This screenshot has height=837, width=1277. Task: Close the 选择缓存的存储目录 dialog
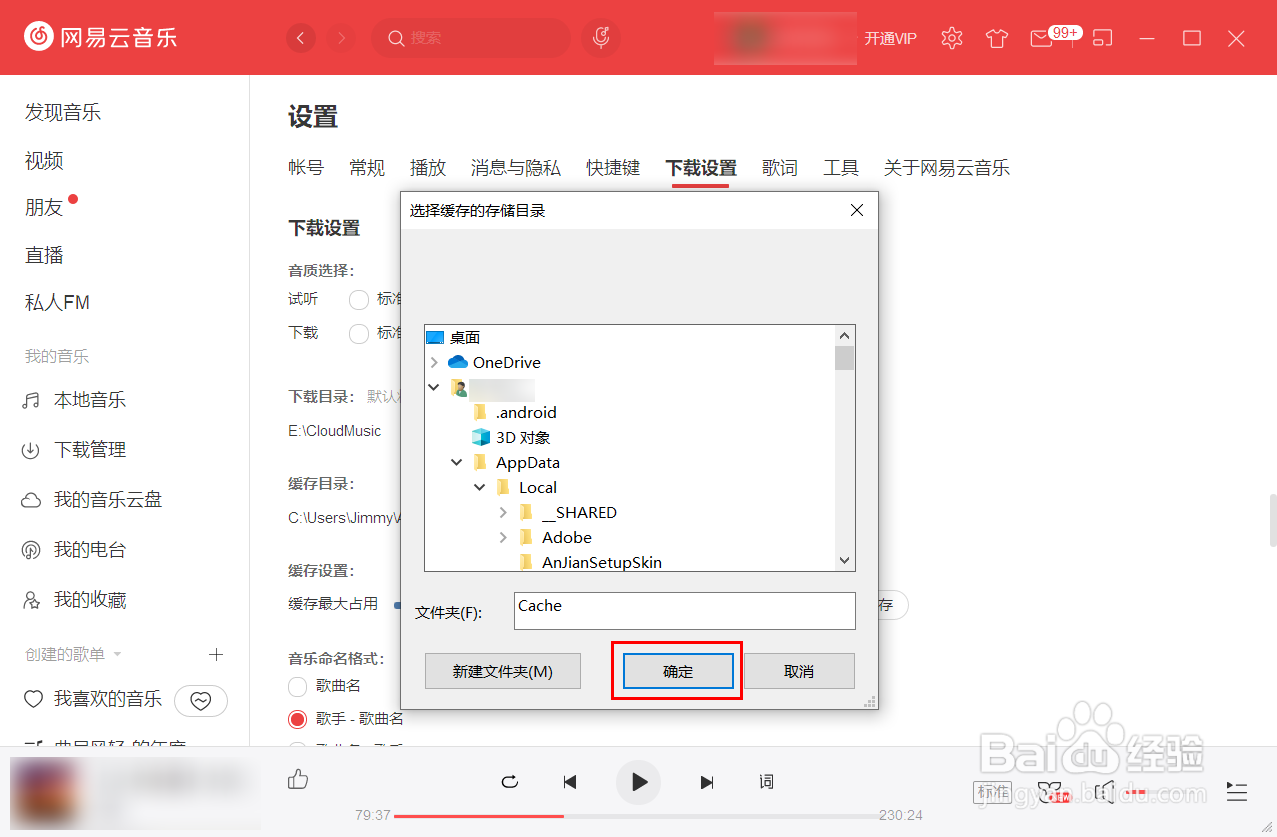coord(856,210)
